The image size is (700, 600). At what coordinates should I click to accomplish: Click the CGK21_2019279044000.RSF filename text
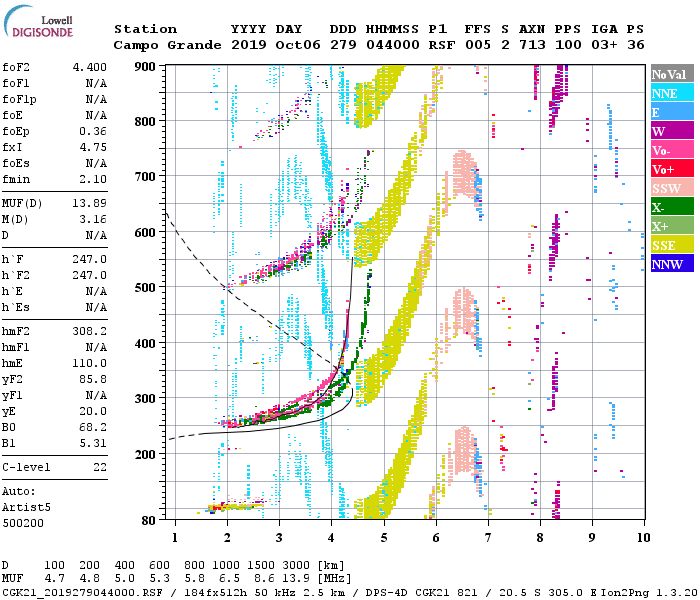pyautogui.click(x=82, y=592)
